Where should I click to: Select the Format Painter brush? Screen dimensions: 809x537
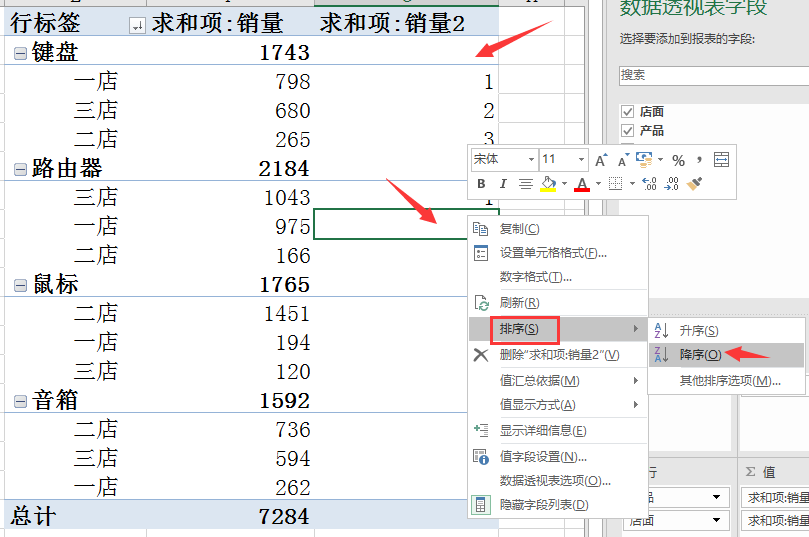tap(694, 184)
